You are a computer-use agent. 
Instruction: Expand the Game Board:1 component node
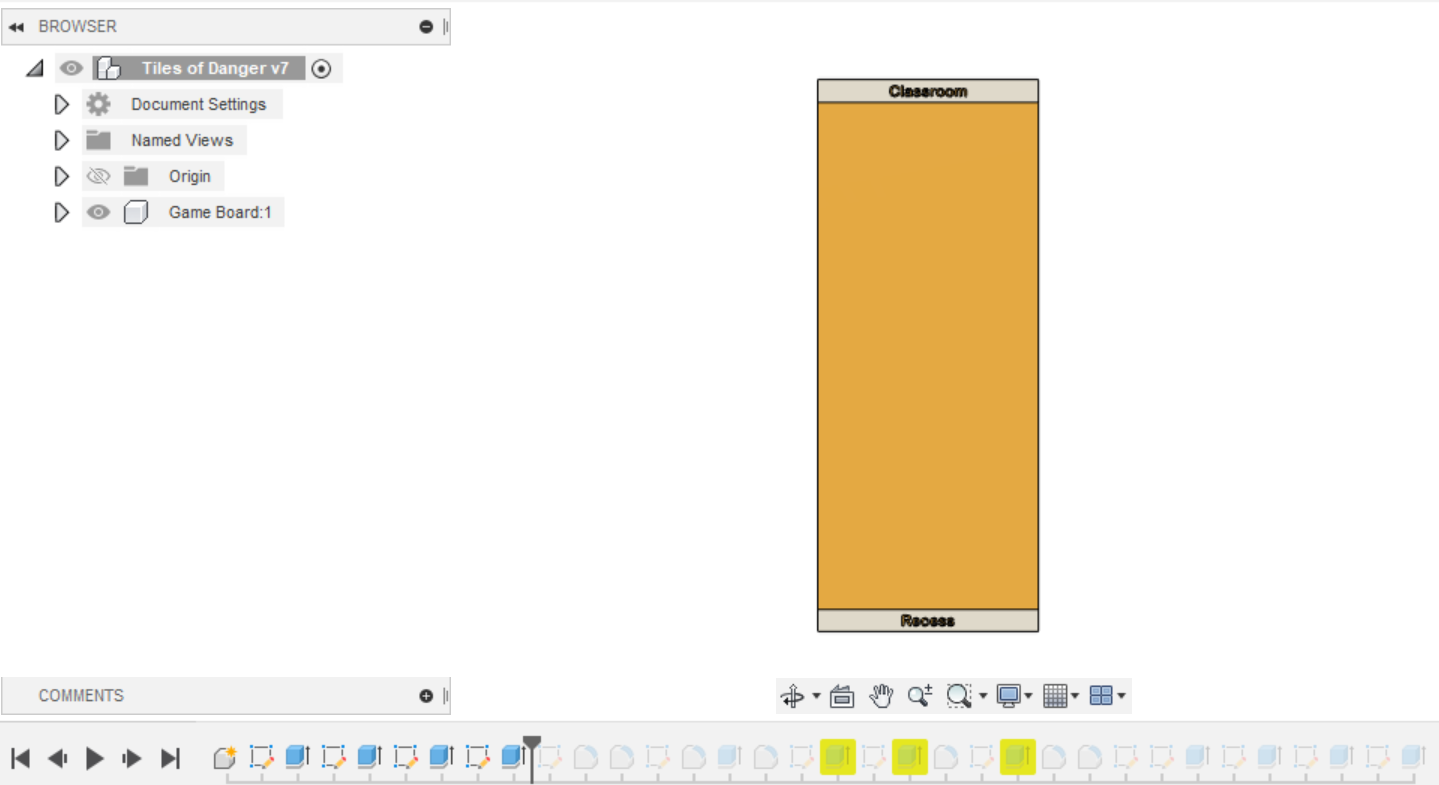[61, 212]
